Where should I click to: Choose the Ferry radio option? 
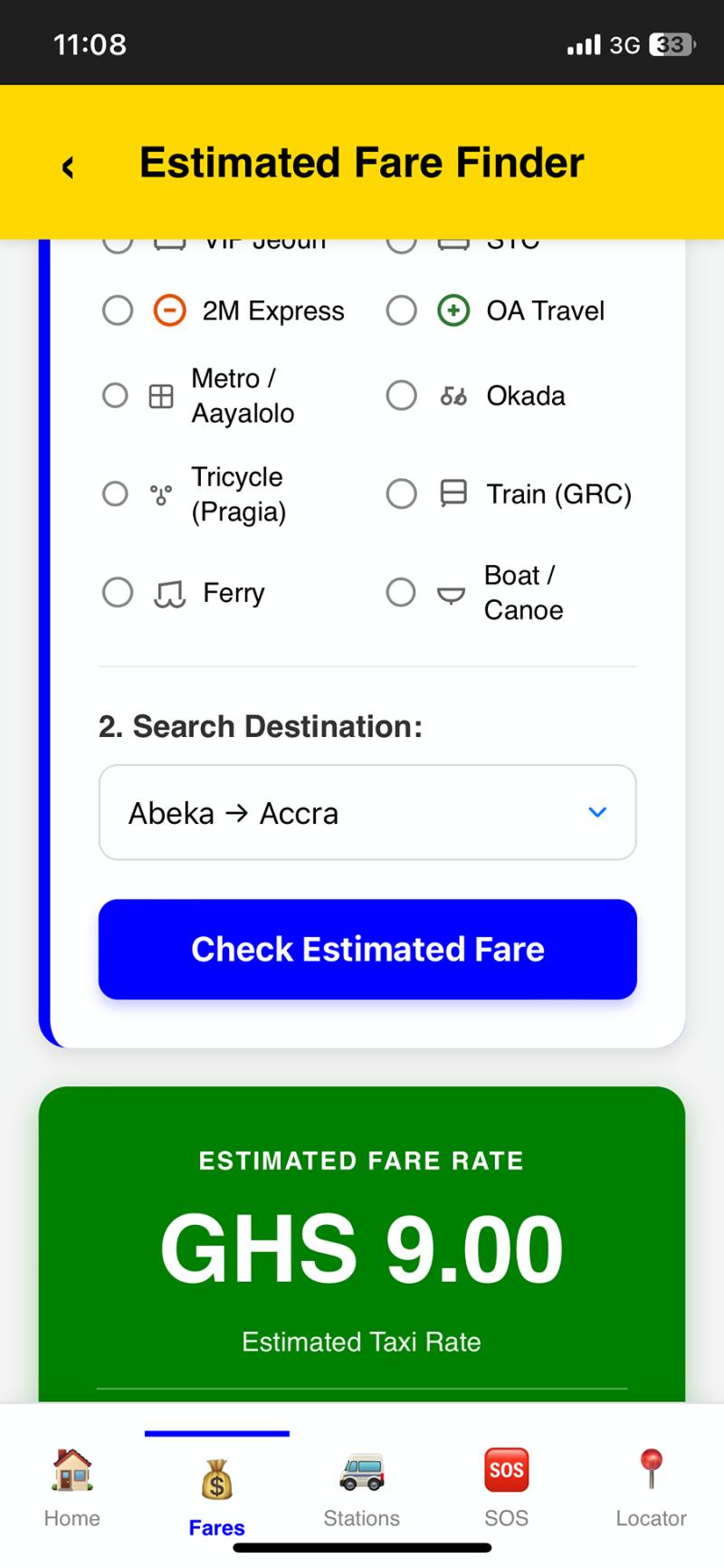coord(118,593)
